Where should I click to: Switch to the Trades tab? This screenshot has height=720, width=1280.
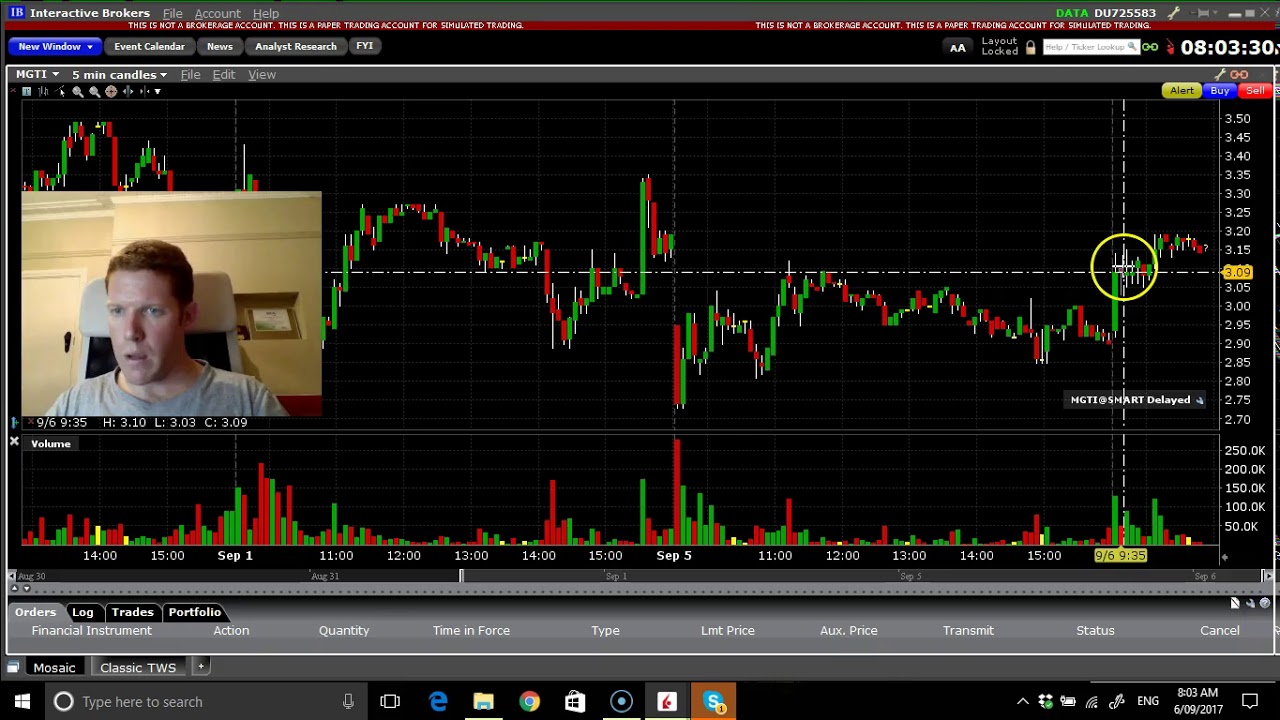pos(132,612)
